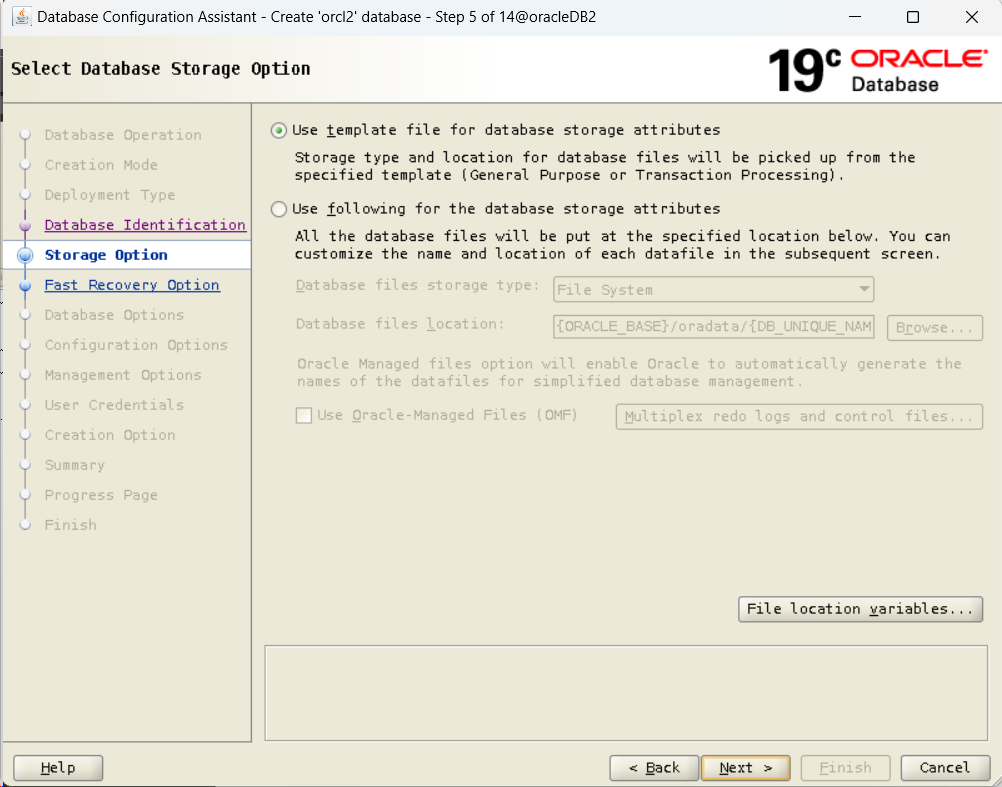
Task: Click the Summary step
Action: click(75, 465)
